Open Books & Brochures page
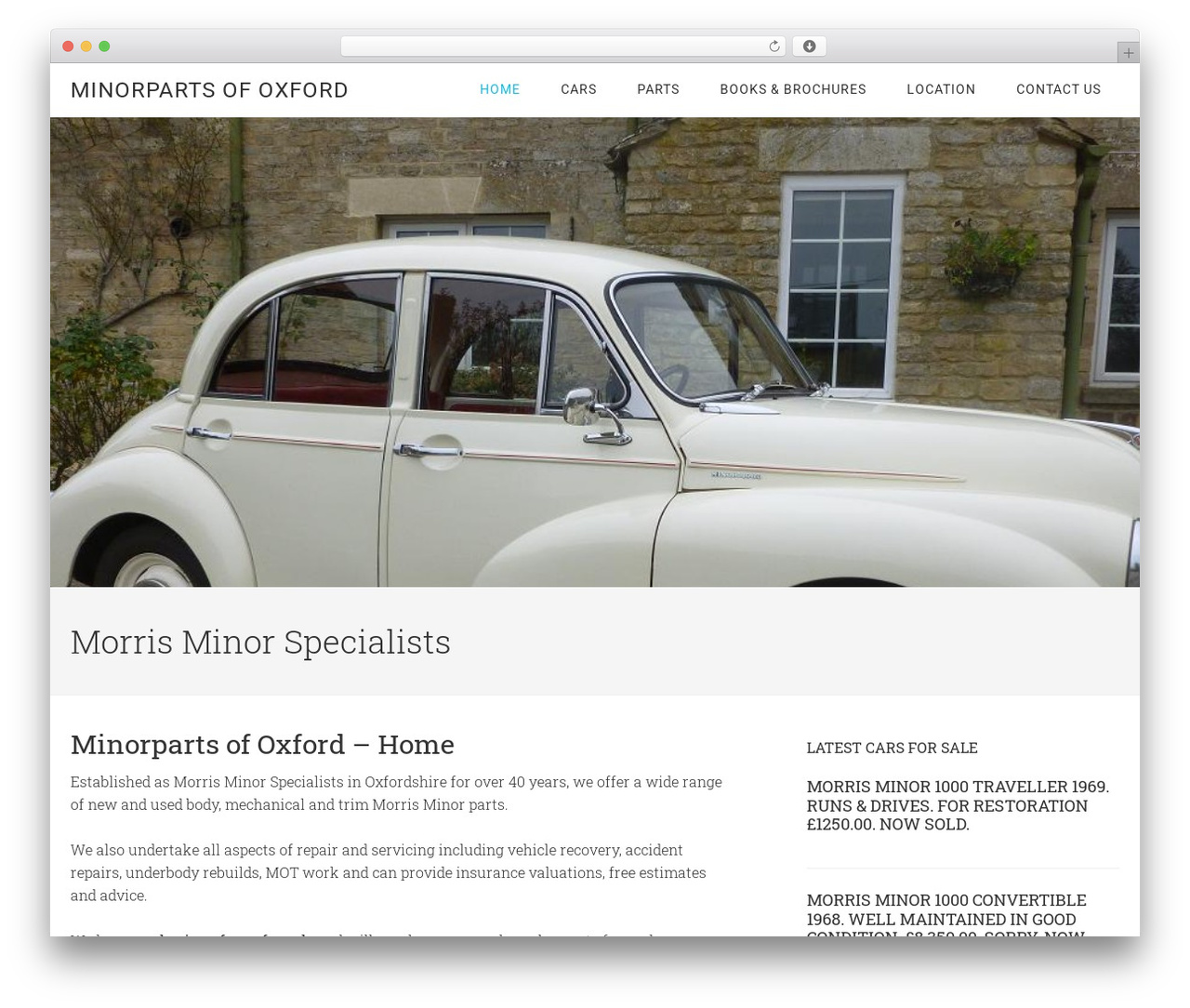 [x=793, y=89]
